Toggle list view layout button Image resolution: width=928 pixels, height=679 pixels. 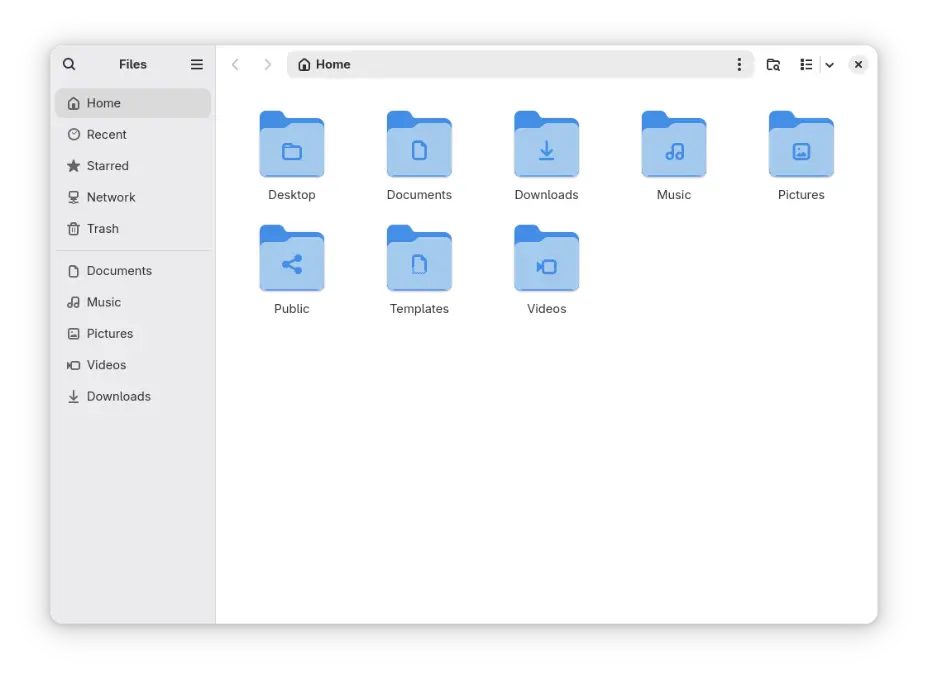[806, 64]
